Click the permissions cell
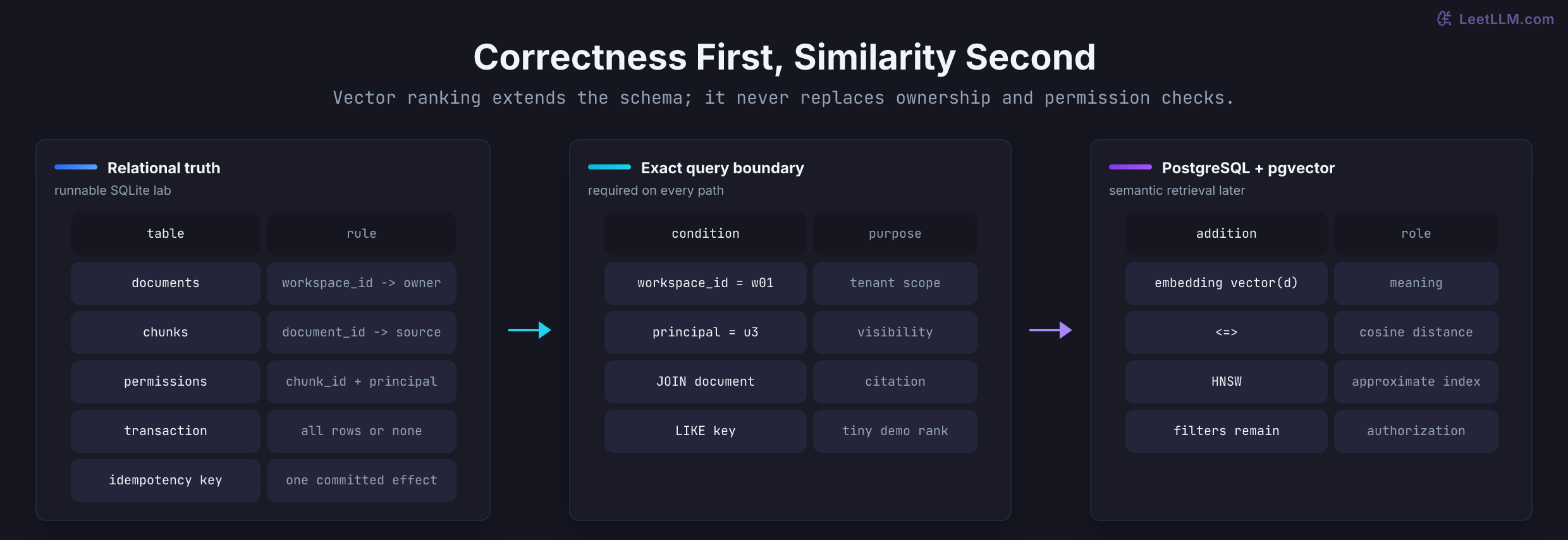This screenshot has width=1568, height=540. pyautogui.click(x=166, y=382)
